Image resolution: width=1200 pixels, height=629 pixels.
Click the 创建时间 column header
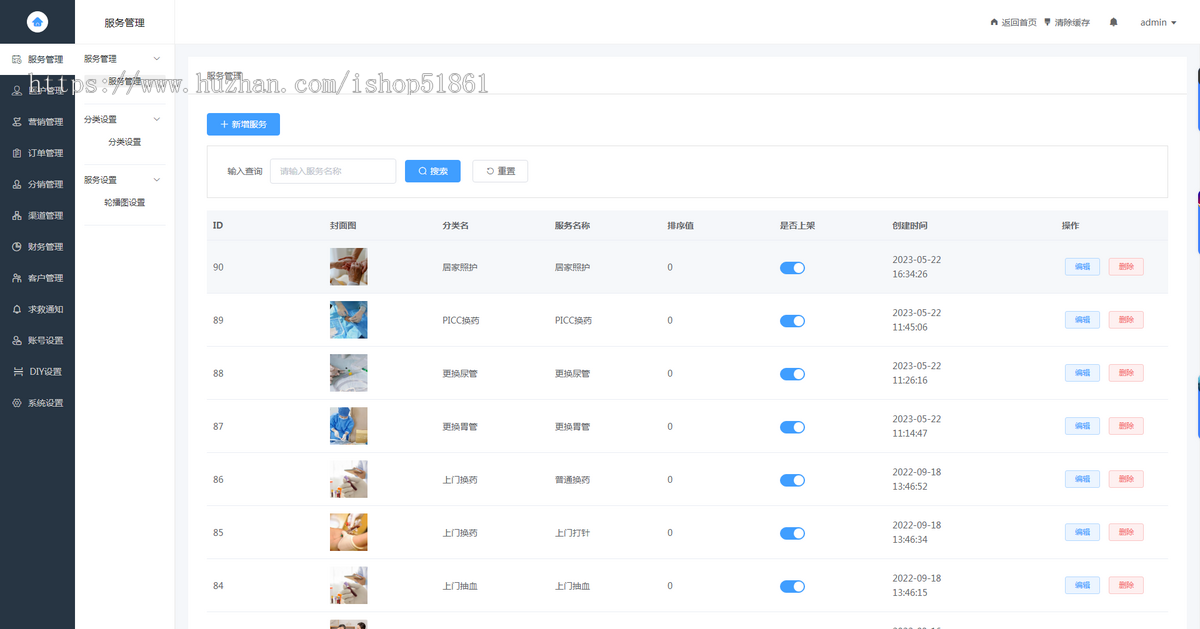[x=909, y=226]
